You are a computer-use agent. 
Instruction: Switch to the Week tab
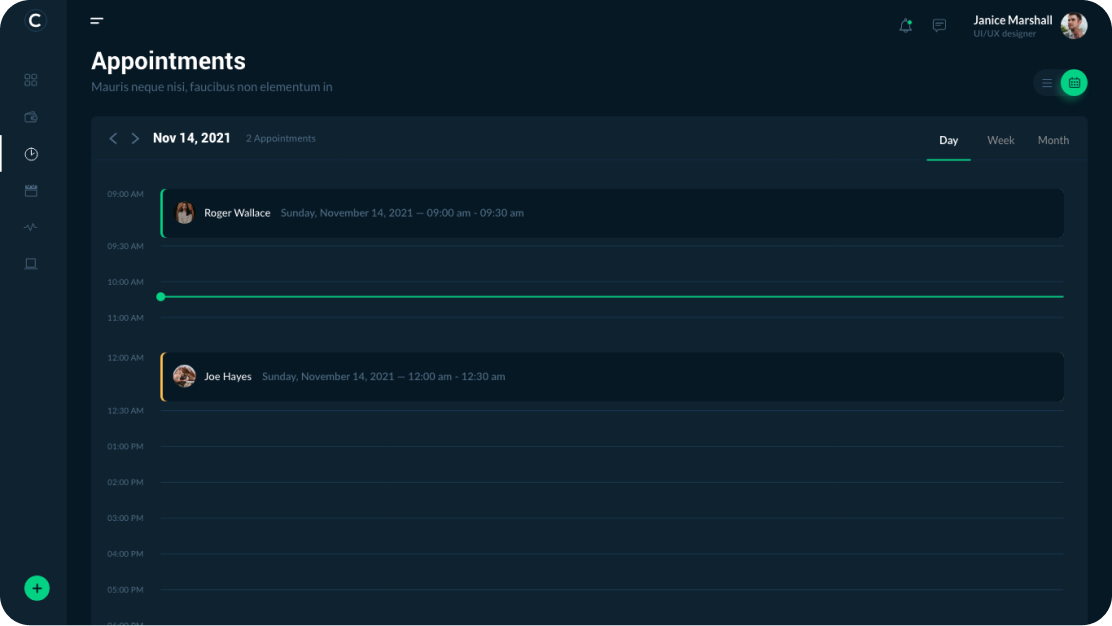pos(1000,140)
